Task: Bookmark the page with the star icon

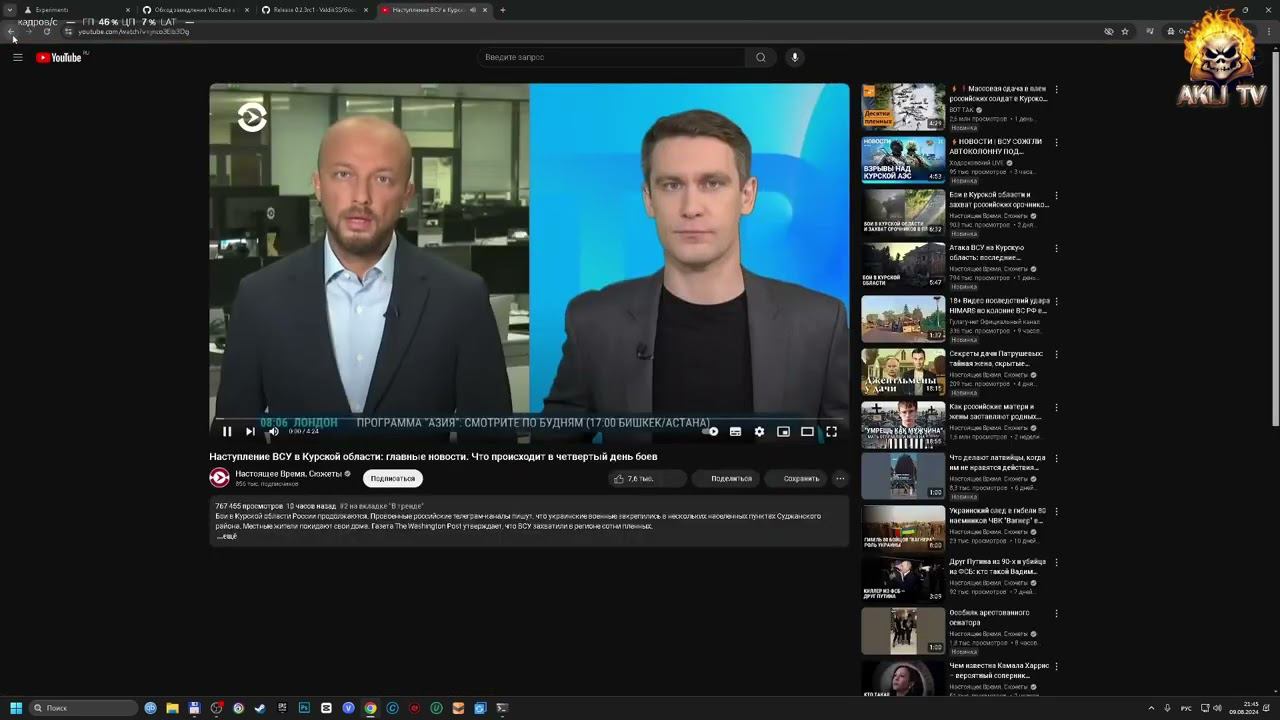Action: click(1125, 31)
